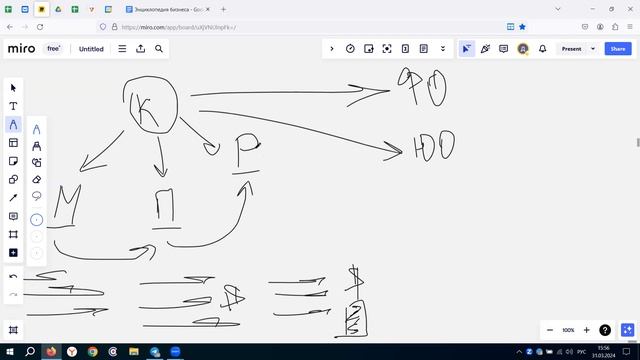Expand Present options dropdown arrow
The height and width of the screenshot is (360, 640).
tap(593, 49)
